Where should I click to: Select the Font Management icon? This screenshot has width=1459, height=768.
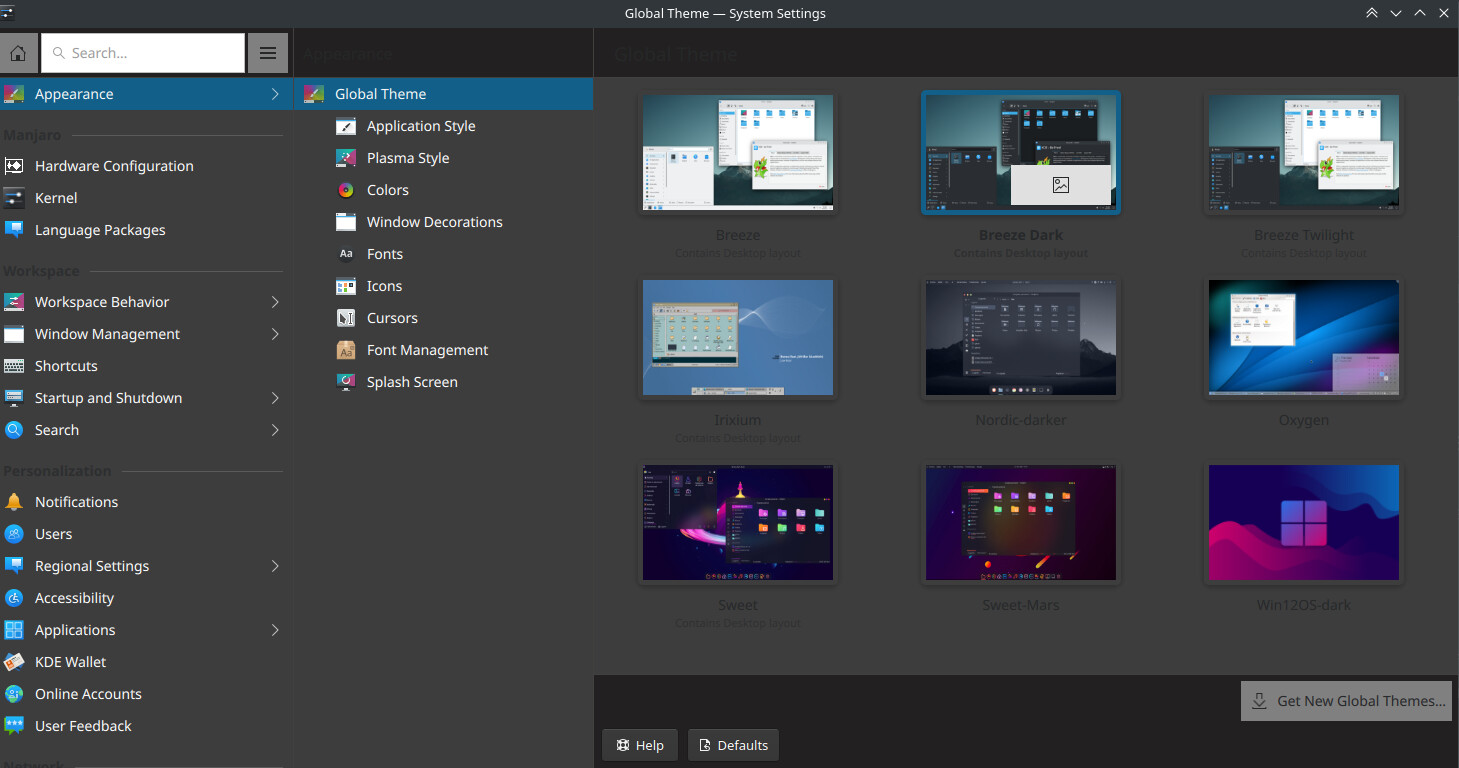pos(346,350)
